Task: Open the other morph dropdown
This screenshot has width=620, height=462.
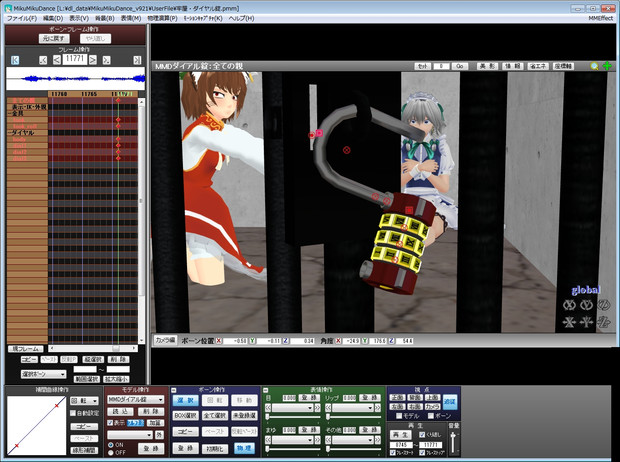Action: (353, 440)
